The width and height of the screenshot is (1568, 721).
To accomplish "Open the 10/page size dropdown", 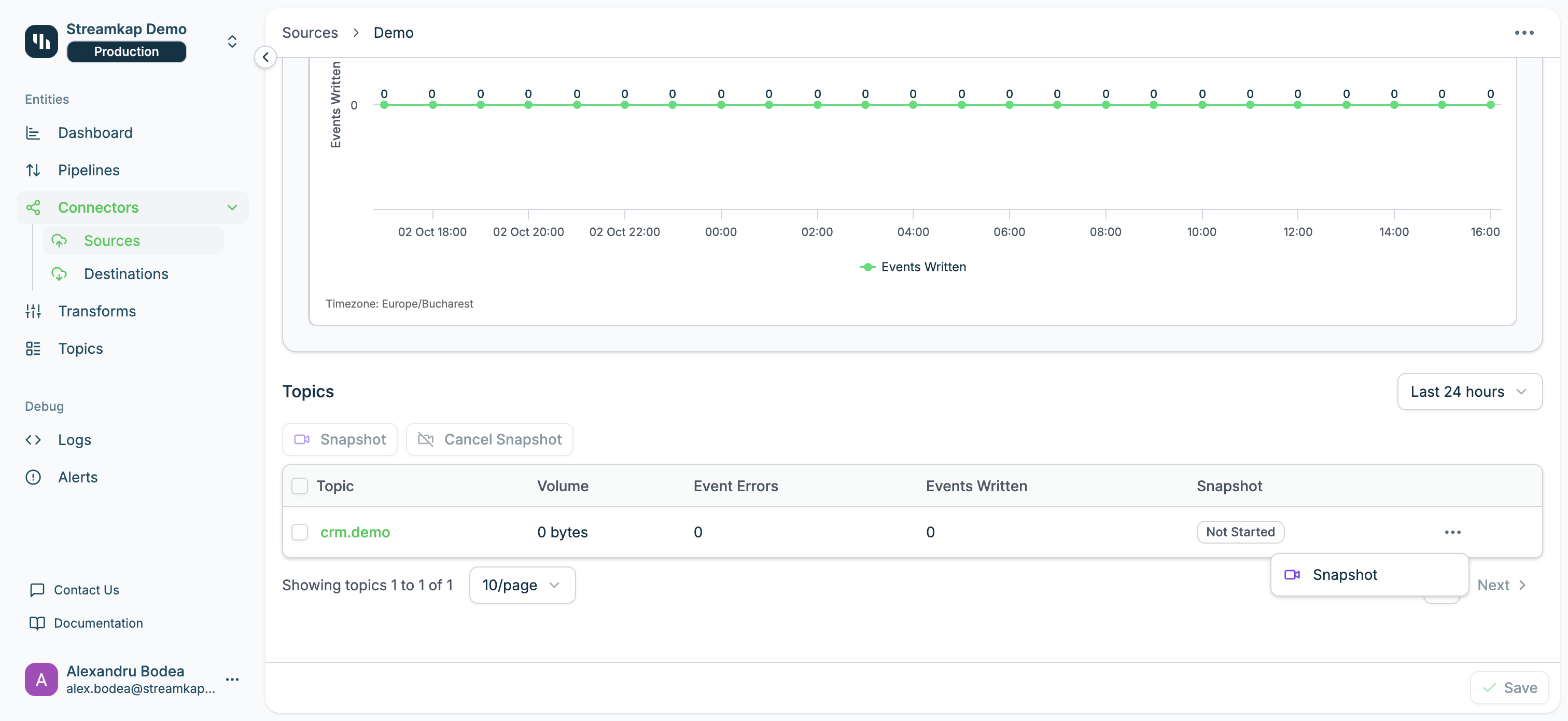I will (x=522, y=585).
